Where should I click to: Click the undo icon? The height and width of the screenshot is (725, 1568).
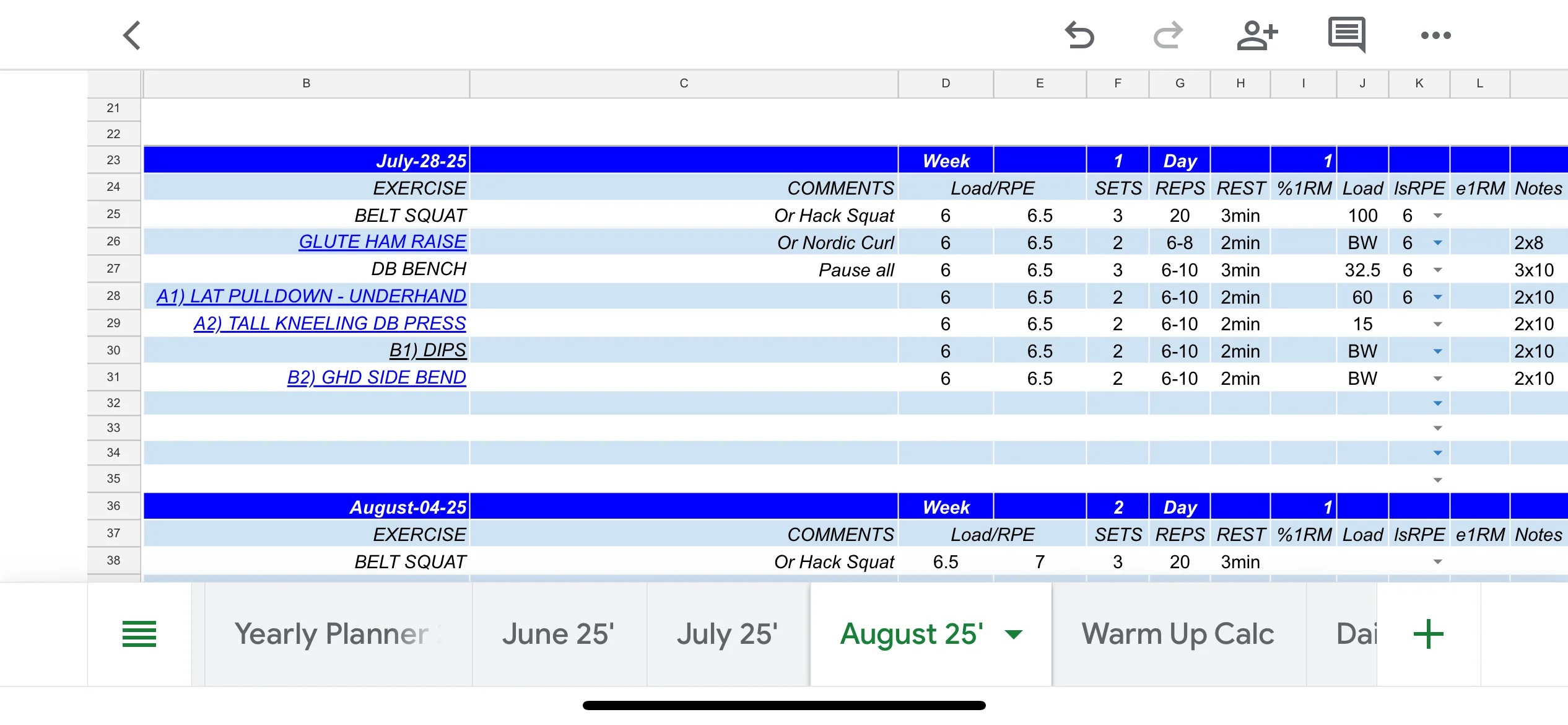tap(1079, 35)
